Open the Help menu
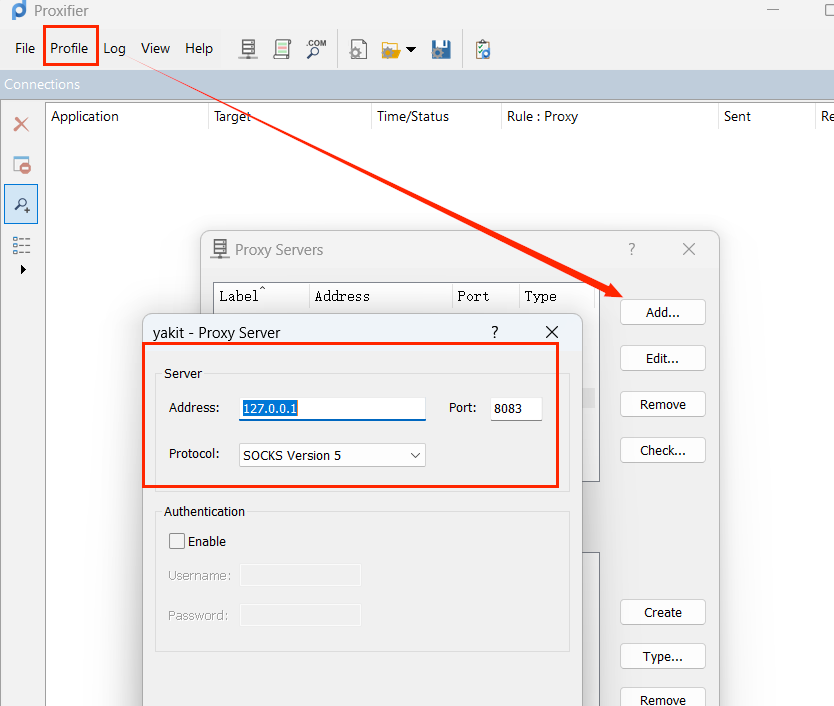Image resolution: width=834 pixels, height=706 pixels. (x=199, y=48)
